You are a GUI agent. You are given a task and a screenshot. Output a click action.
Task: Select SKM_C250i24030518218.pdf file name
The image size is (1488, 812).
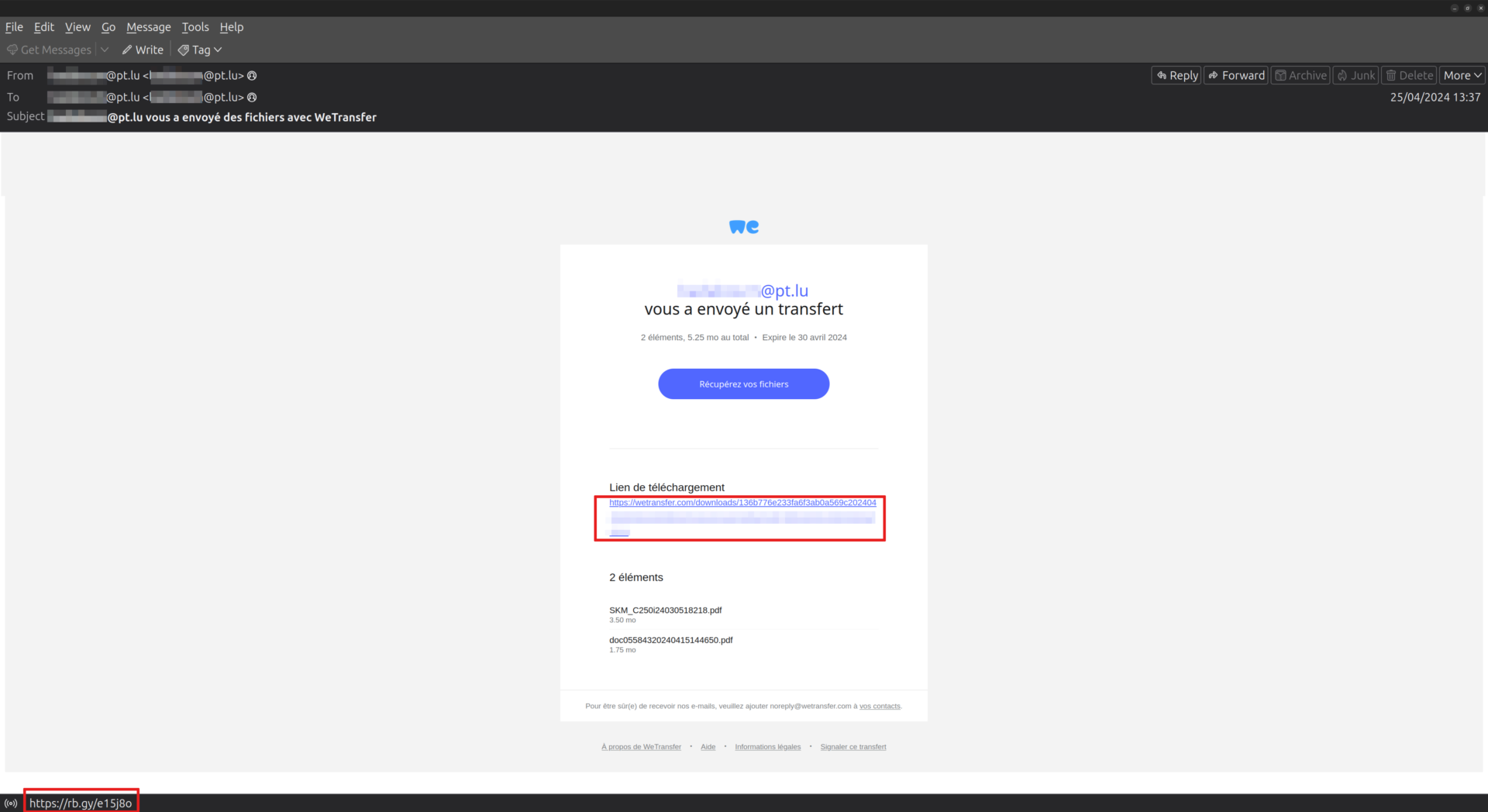[665, 611]
